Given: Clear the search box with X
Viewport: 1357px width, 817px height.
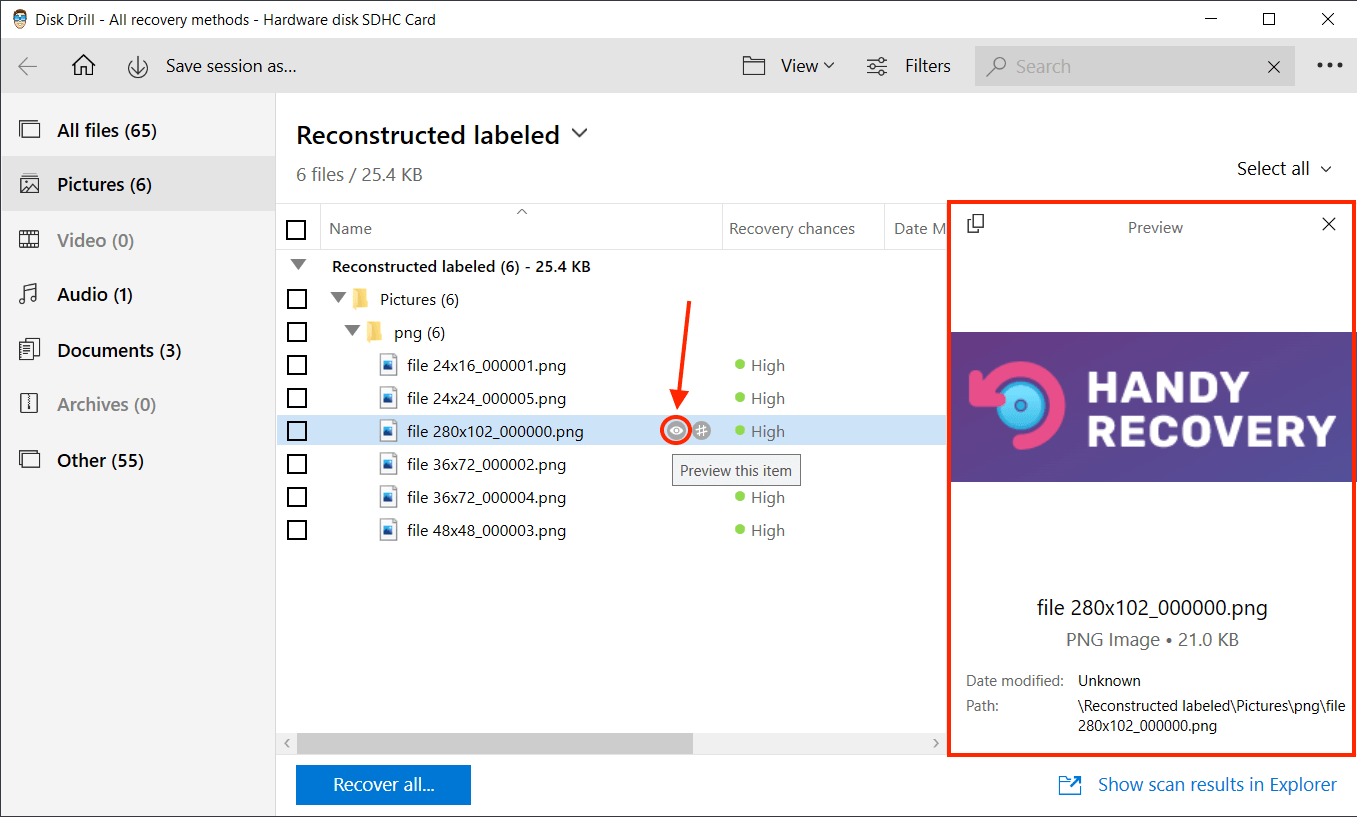Looking at the screenshot, I should pyautogui.click(x=1274, y=67).
